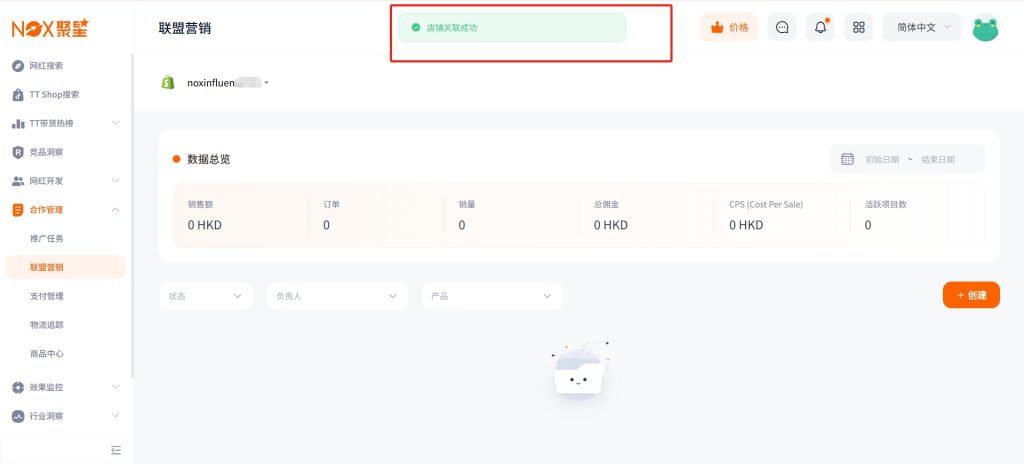Open the 状态 filter dropdown
This screenshot has height=464, width=1024.
tap(205, 296)
